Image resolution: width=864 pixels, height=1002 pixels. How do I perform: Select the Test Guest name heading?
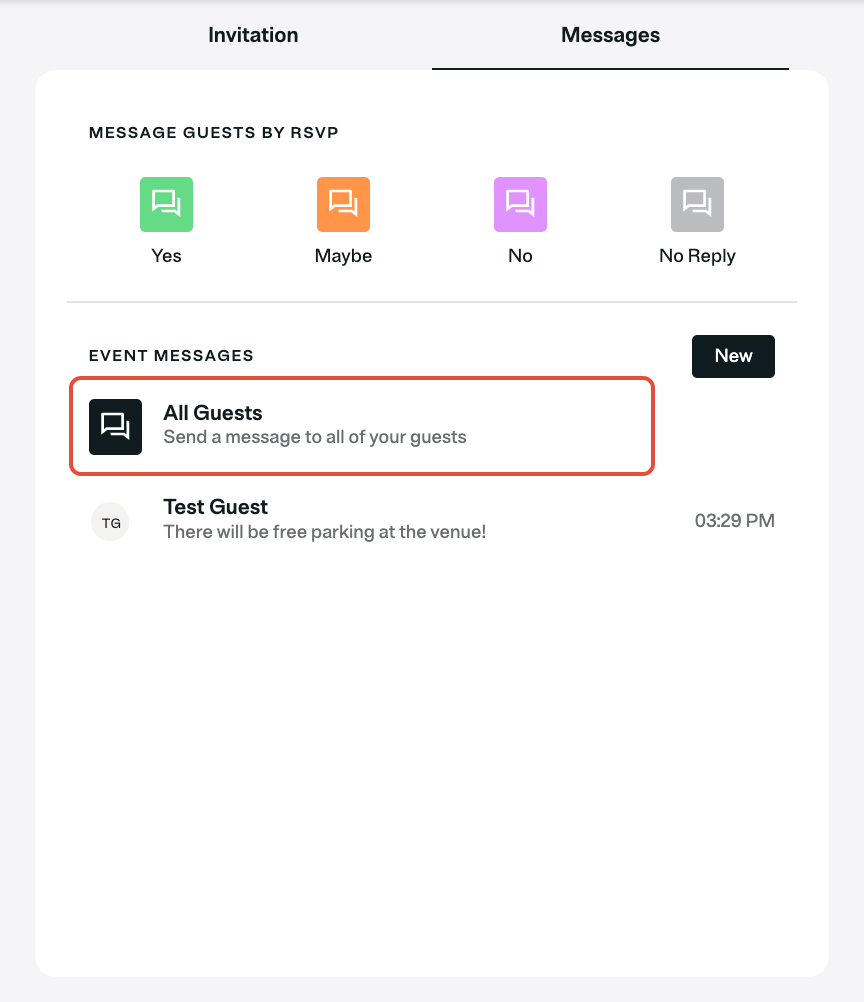pyautogui.click(x=215, y=507)
